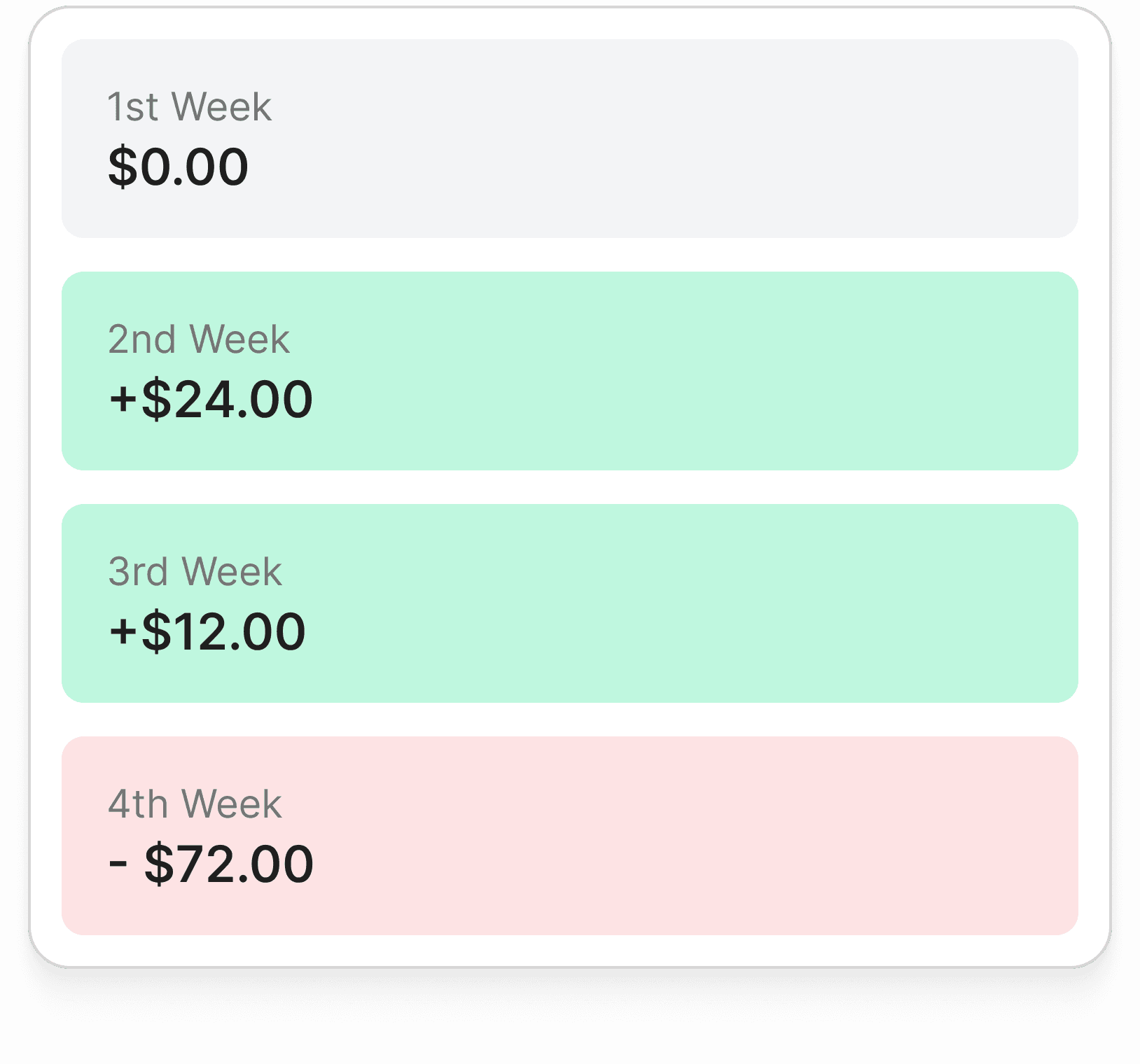Open the 4th Week card

click(569, 836)
